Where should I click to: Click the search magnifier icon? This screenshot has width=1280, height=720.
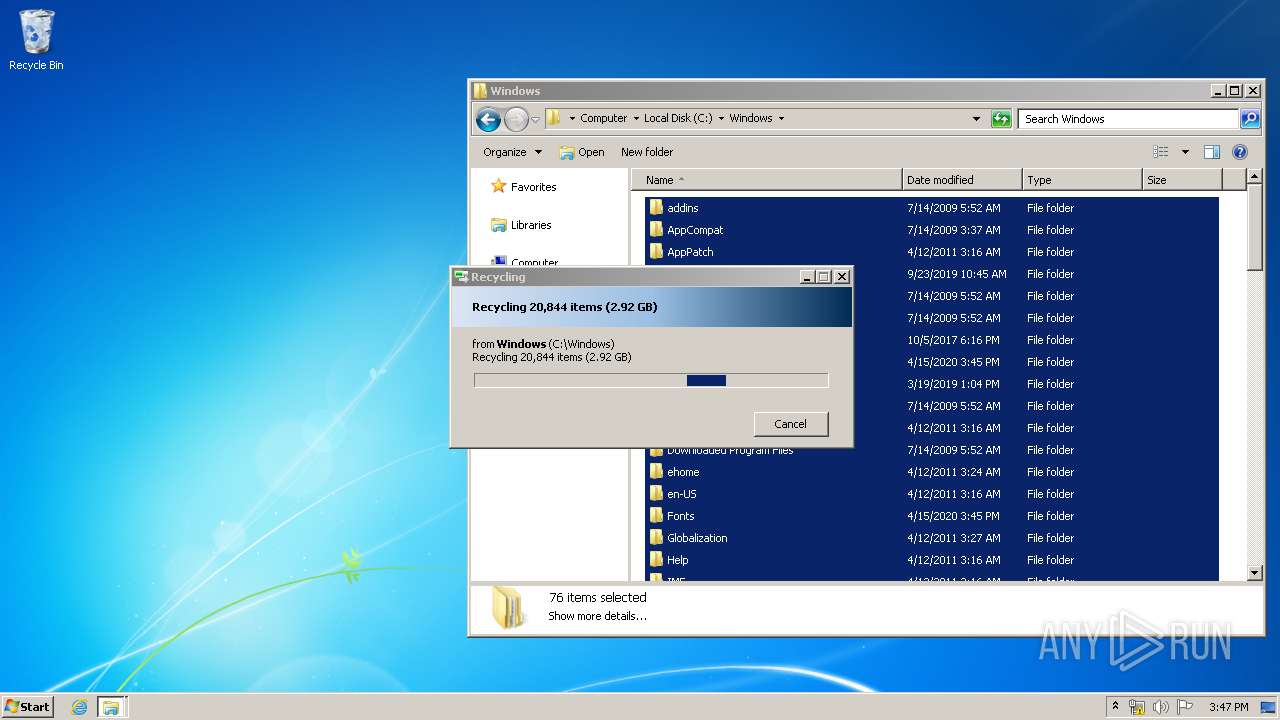(1250, 119)
